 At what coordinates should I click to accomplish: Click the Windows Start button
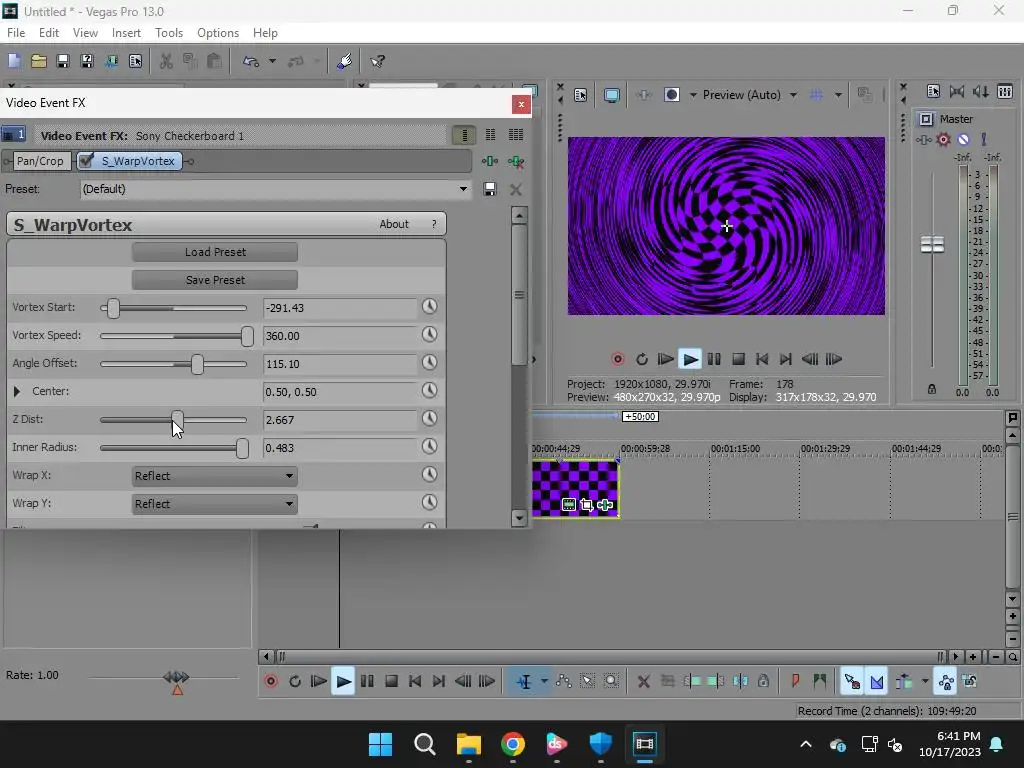(381, 744)
